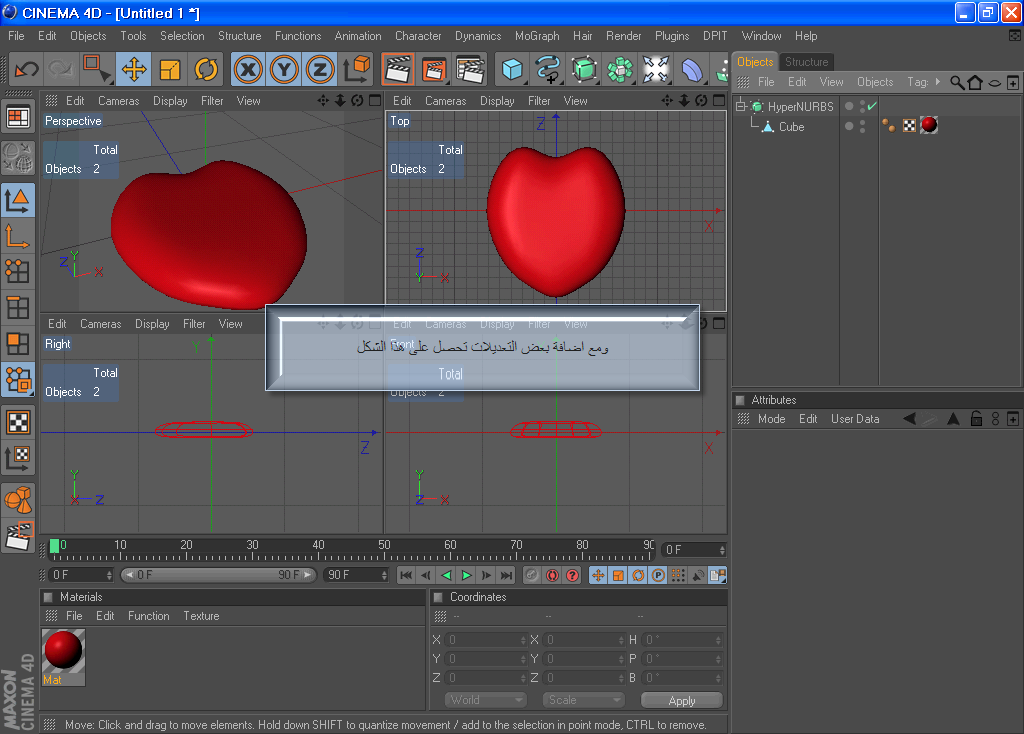Select the Live Selection tool
Screen dimensions: 1024x734
(97, 69)
